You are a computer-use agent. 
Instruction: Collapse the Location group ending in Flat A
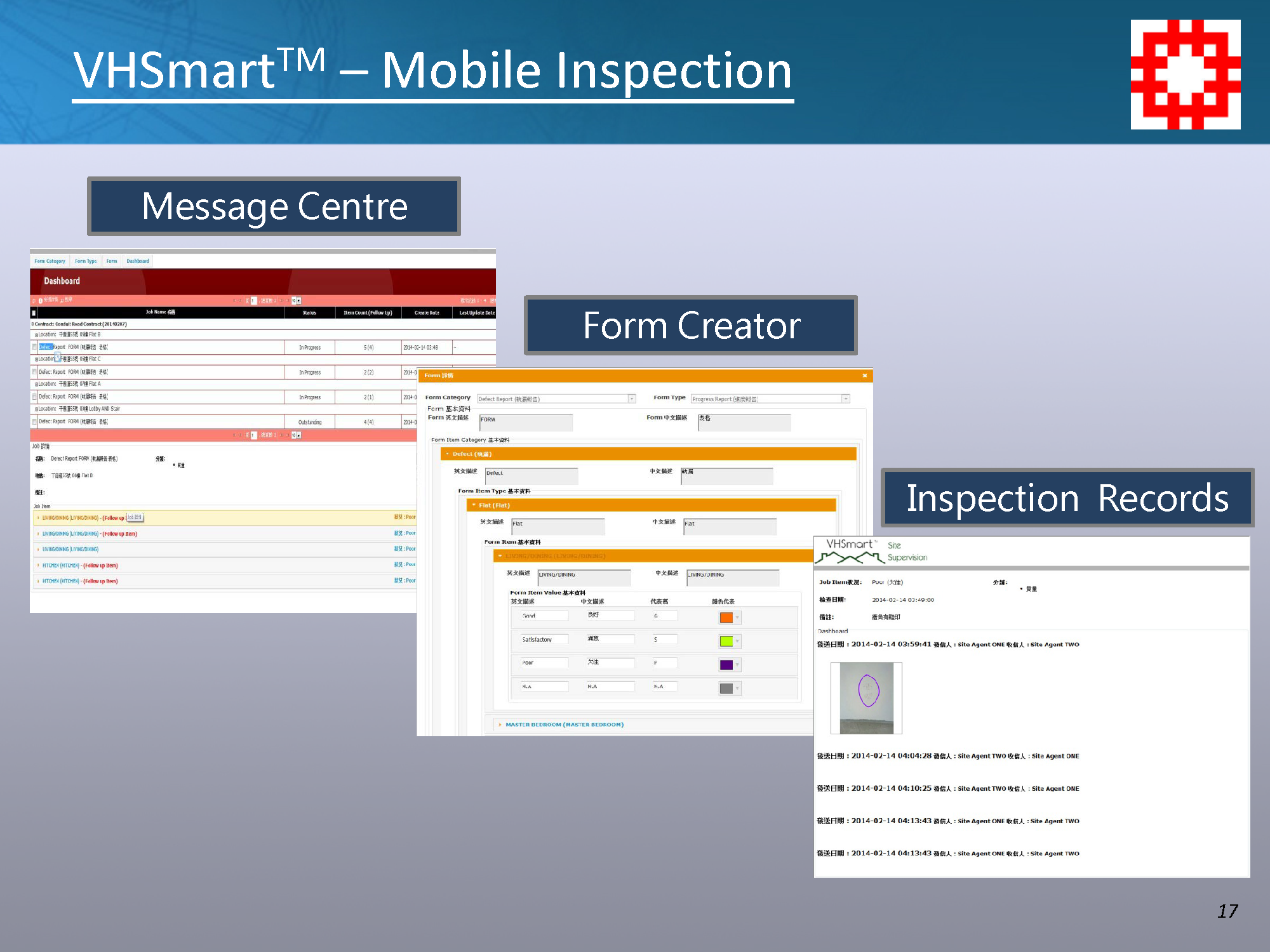click(36, 384)
